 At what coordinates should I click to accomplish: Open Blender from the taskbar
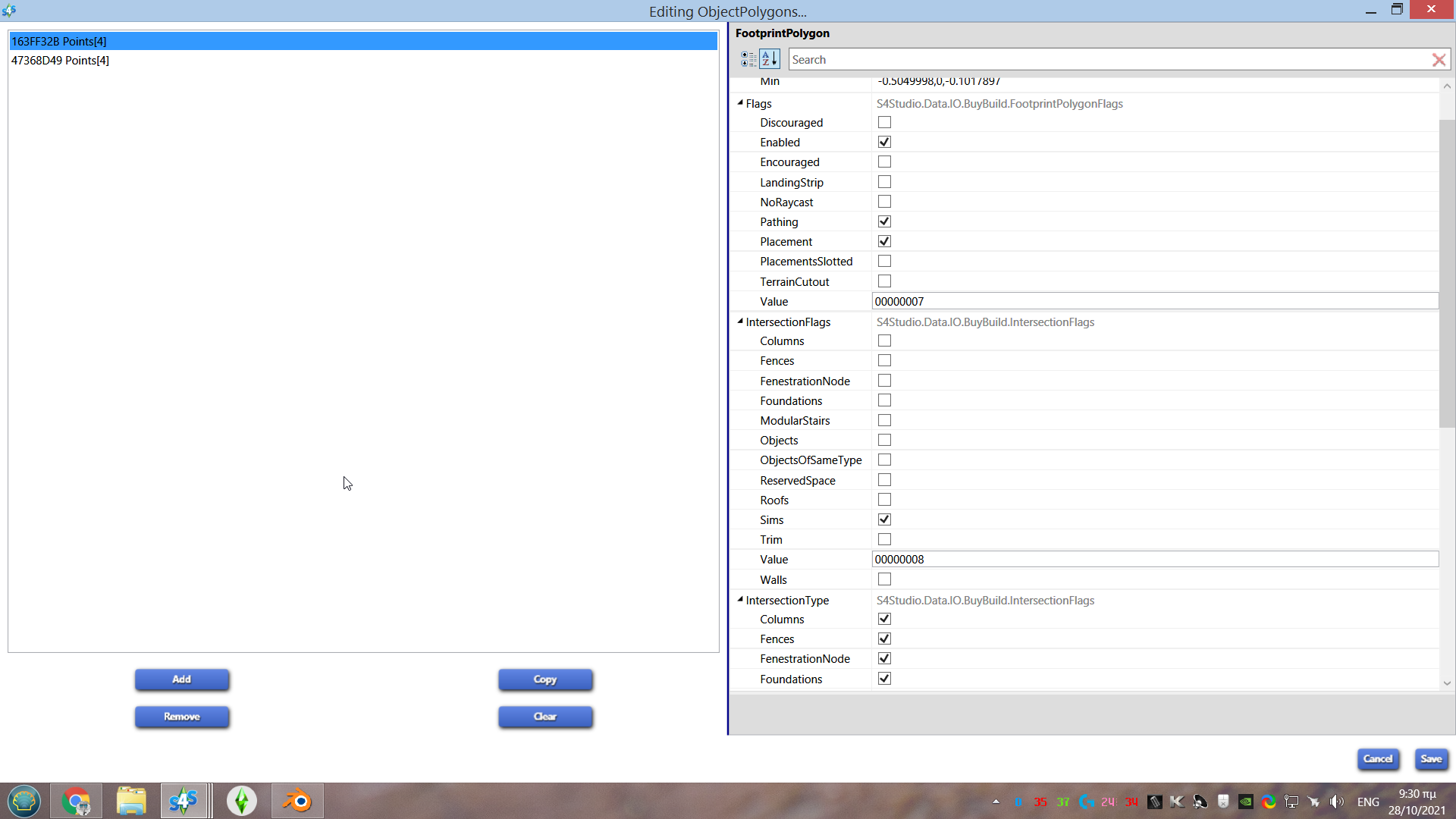coord(297,801)
